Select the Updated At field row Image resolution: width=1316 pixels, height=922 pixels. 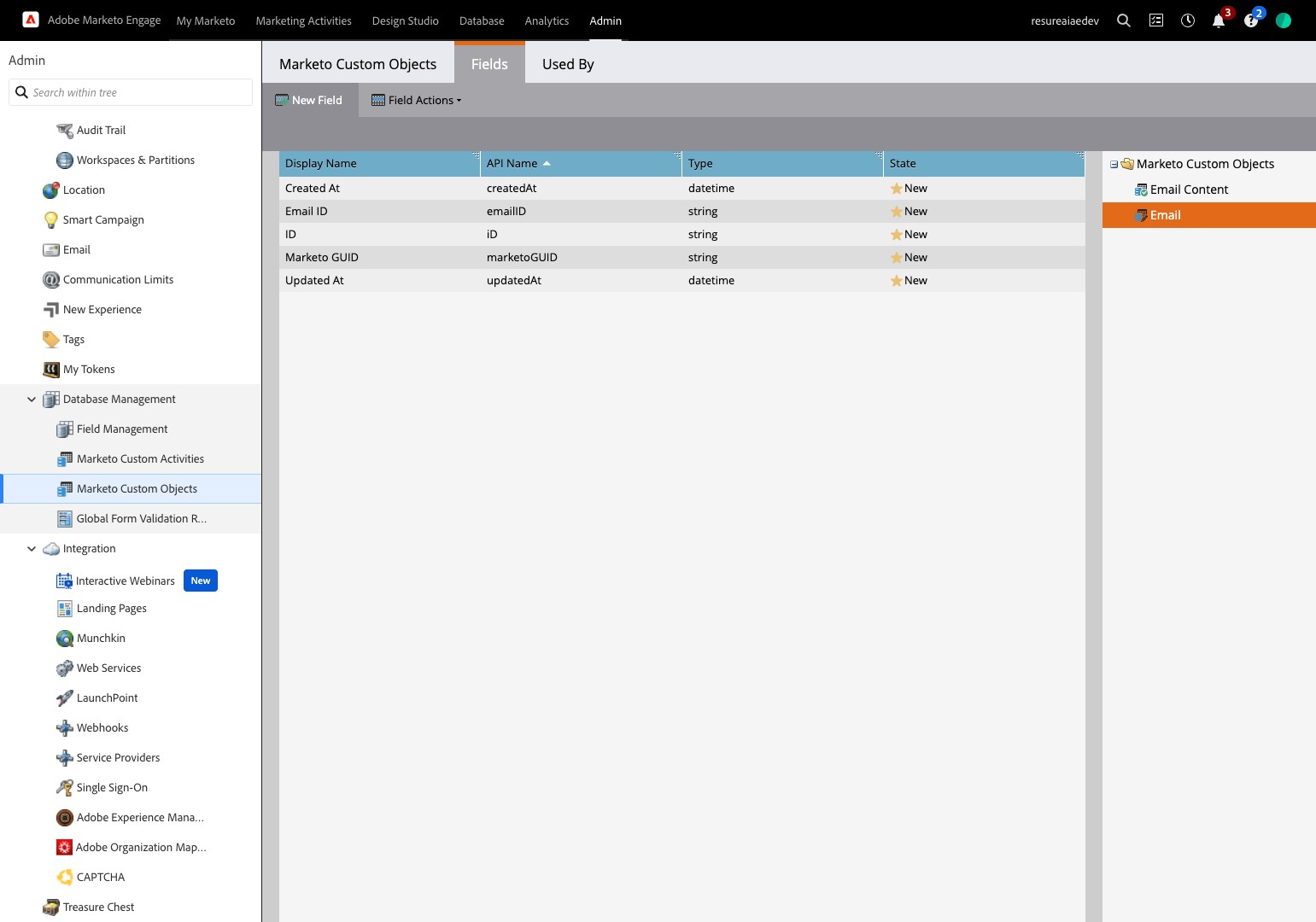(x=681, y=280)
